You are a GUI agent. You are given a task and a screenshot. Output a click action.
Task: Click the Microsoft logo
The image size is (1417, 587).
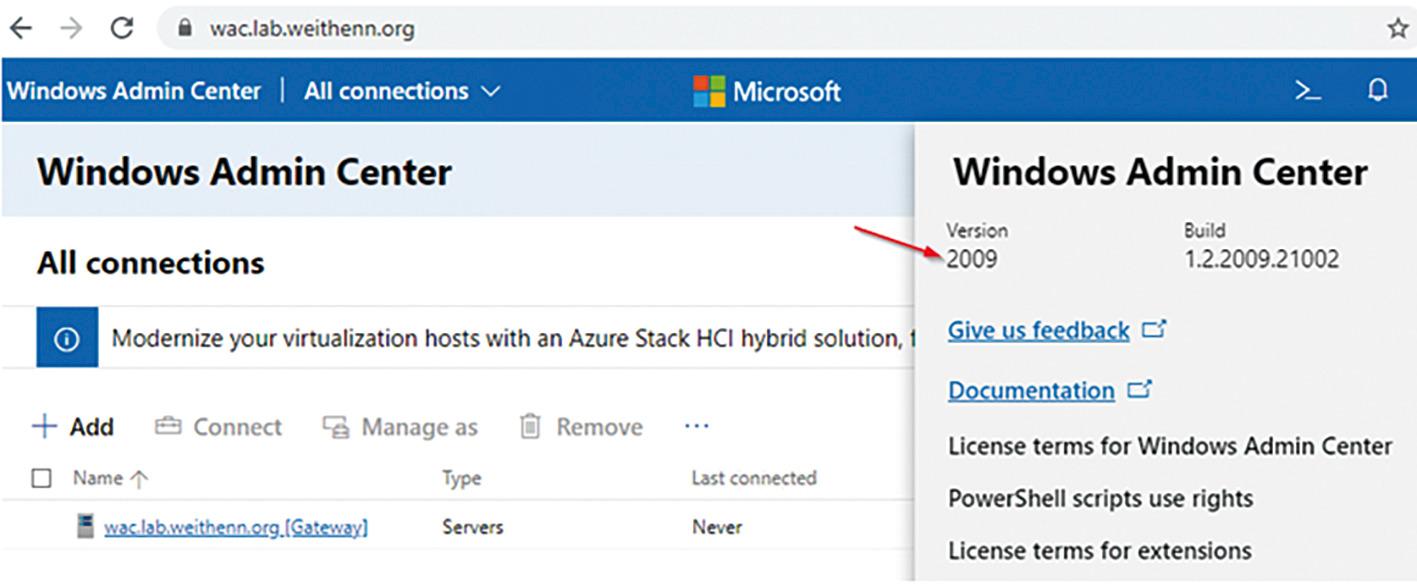pyautogui.click(x=767, y=92)
